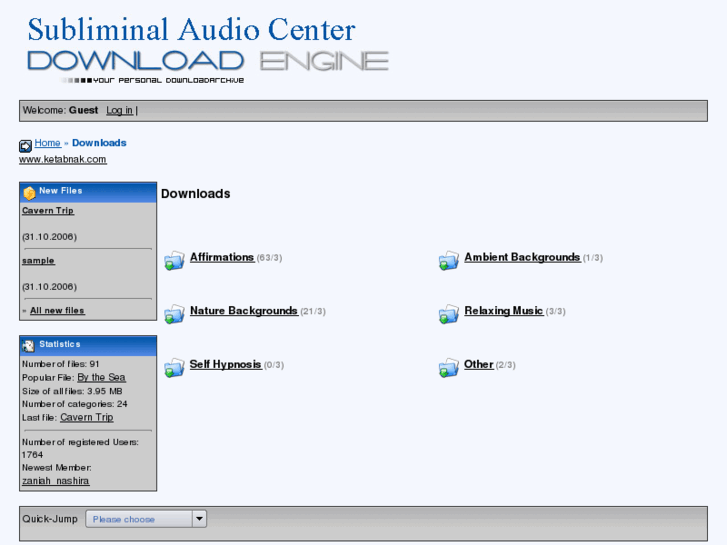View newest member zaniah_nashira profile
Screen dimensions: 727x545
coord(56,481)
